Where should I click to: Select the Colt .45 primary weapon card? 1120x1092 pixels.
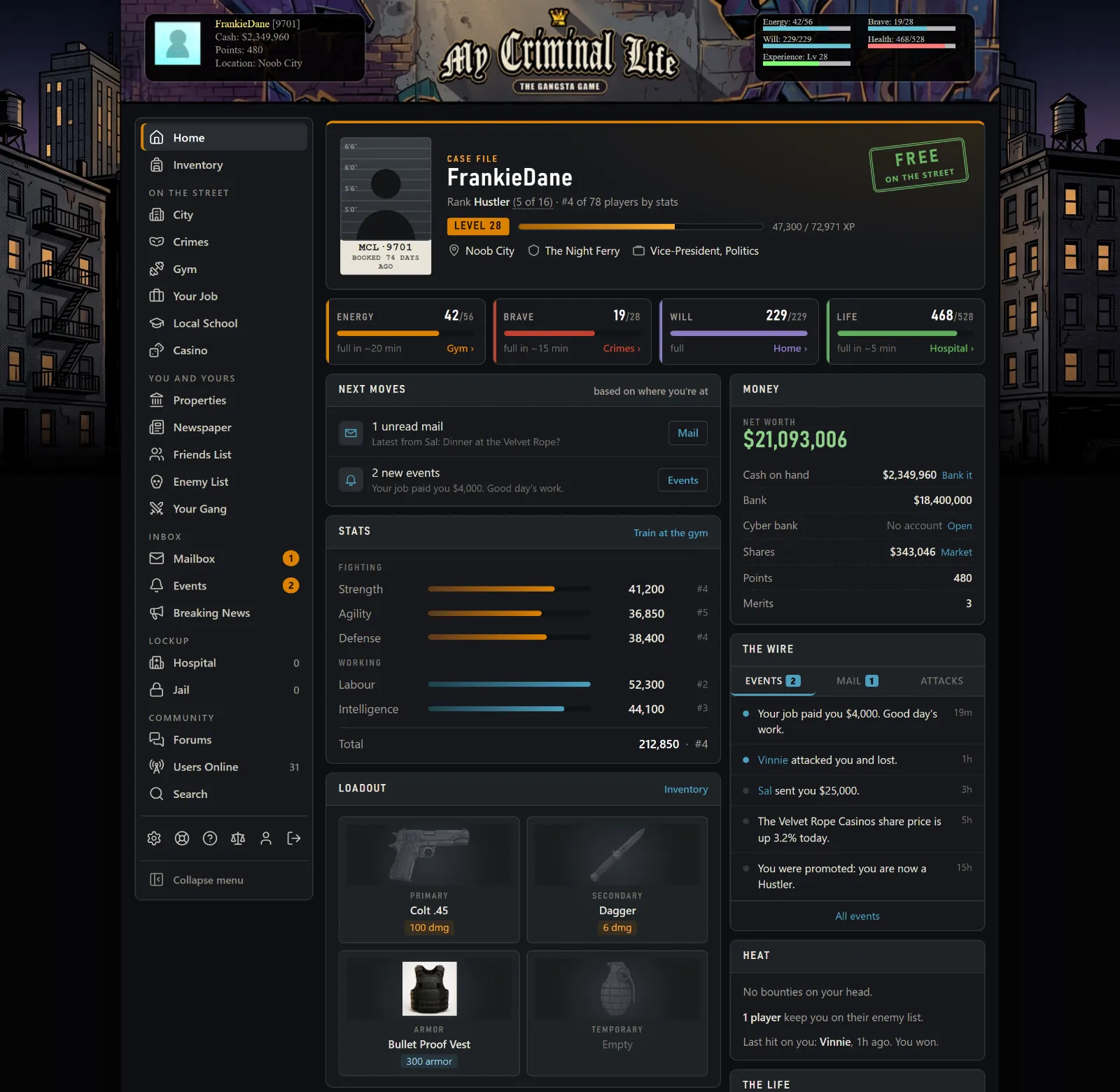pos(429,880)
